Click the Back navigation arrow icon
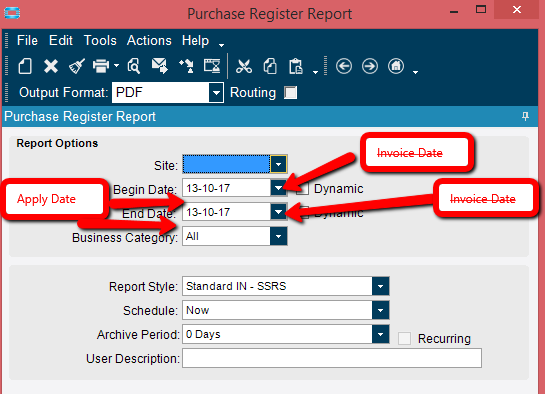545x394 pixels. click(x=344, y=66)
